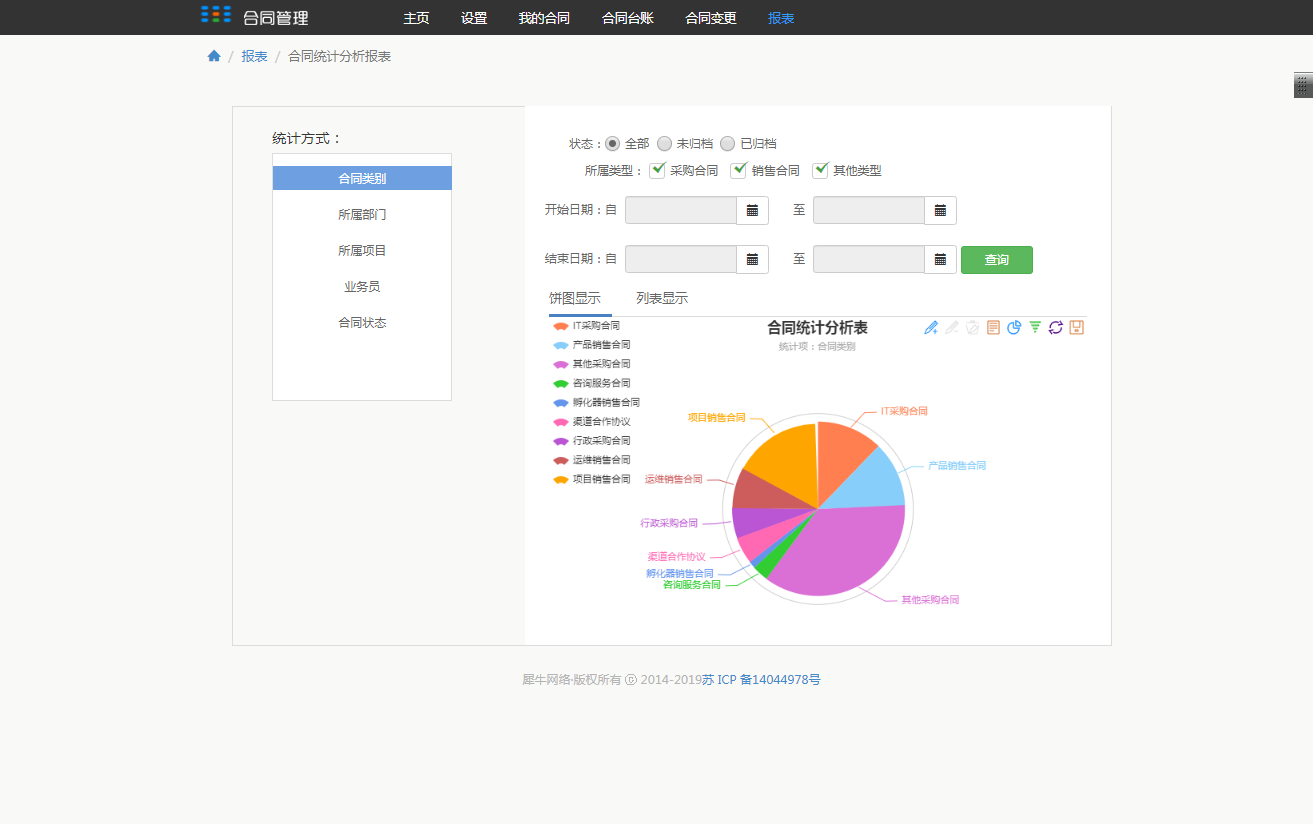Open 主页 in the top navigation
The image size is (1313, 824).
[x=416, y=18]
